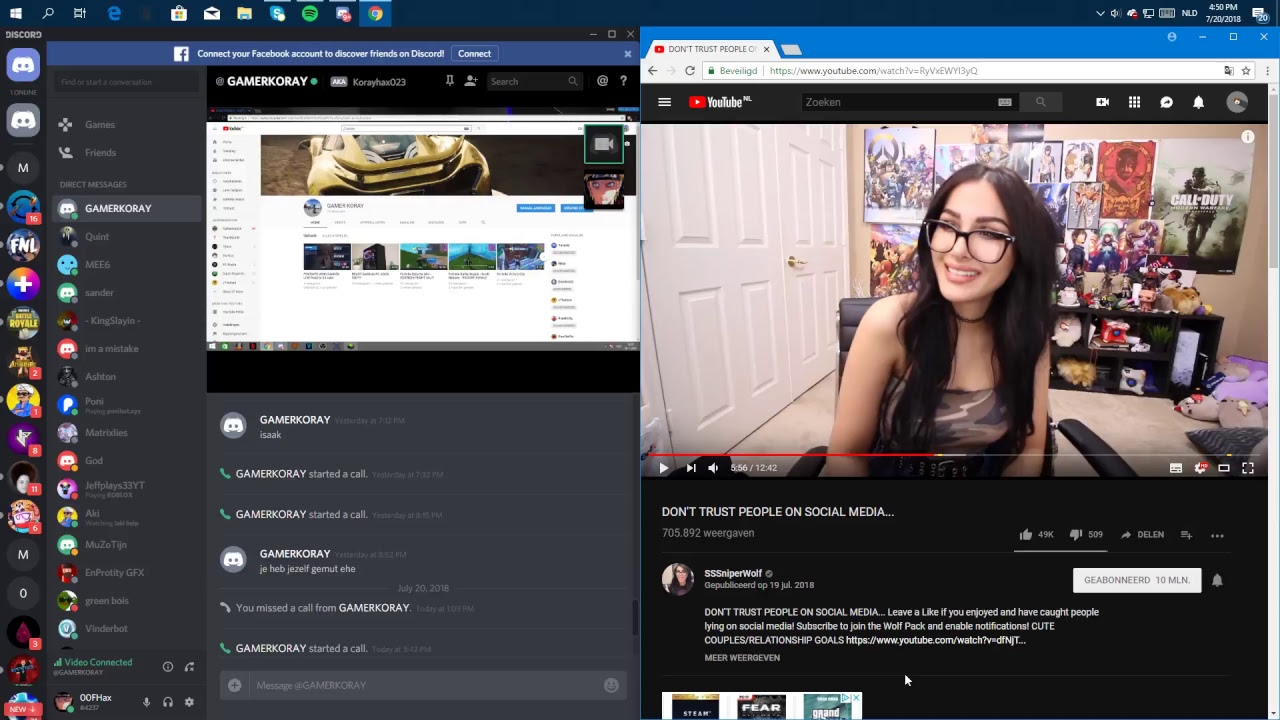The height and width of the screenshot is (720, 1280).
Task: Open the Discord home button
Action: 23,67
